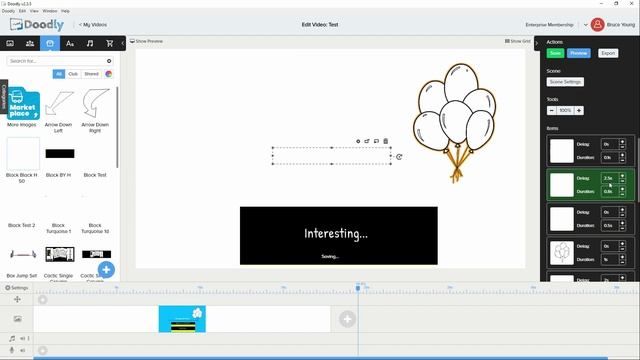Screen dimensions: 640x360
Task: Clear the asset search field
Action: [109, 61]
